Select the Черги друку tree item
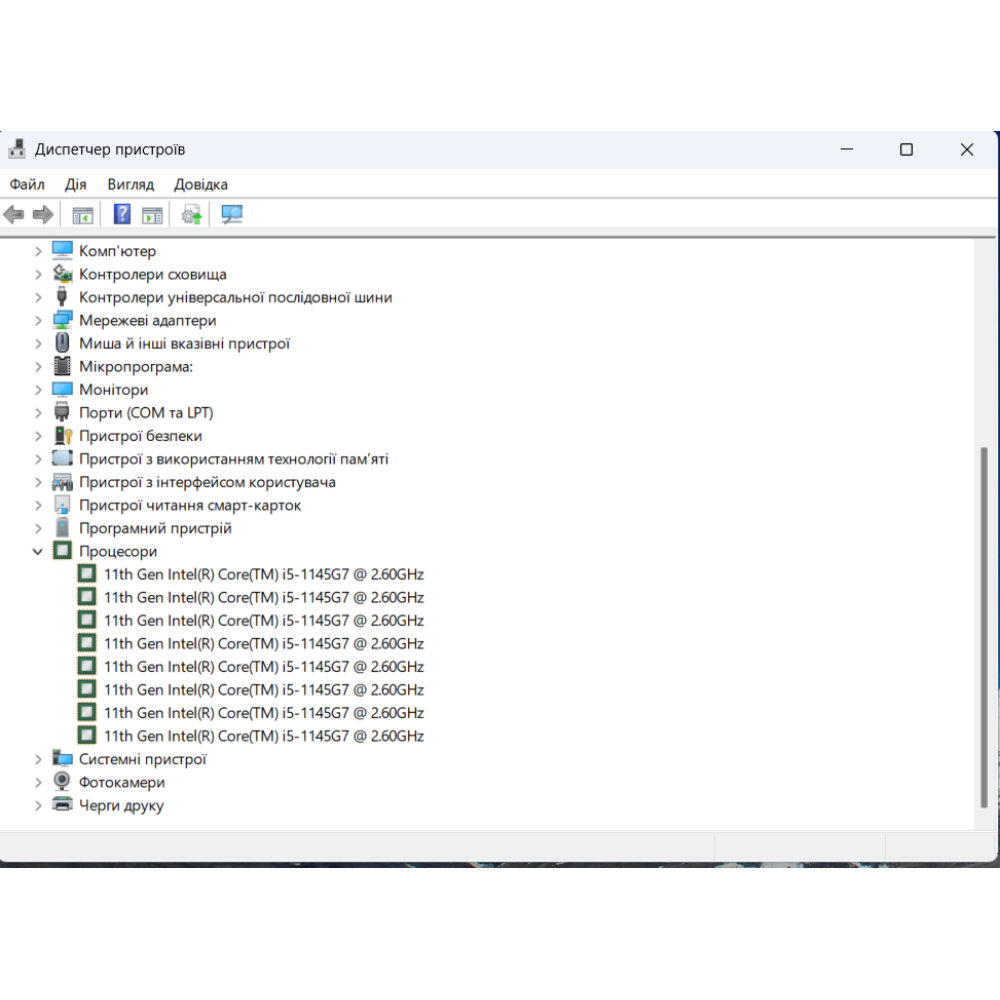Image resolution: width=1000 pixels, height=1000 pixels. pos(121,805)
